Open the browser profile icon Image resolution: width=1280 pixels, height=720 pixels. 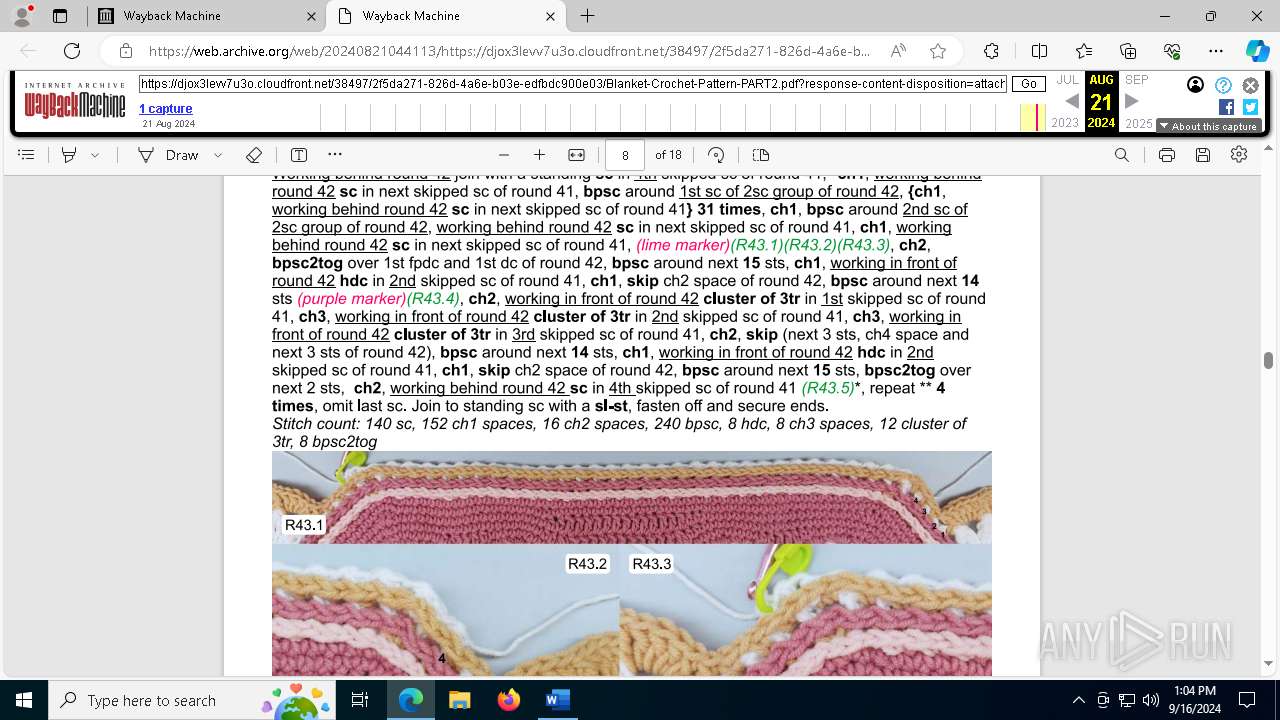[x=22, y=16]
